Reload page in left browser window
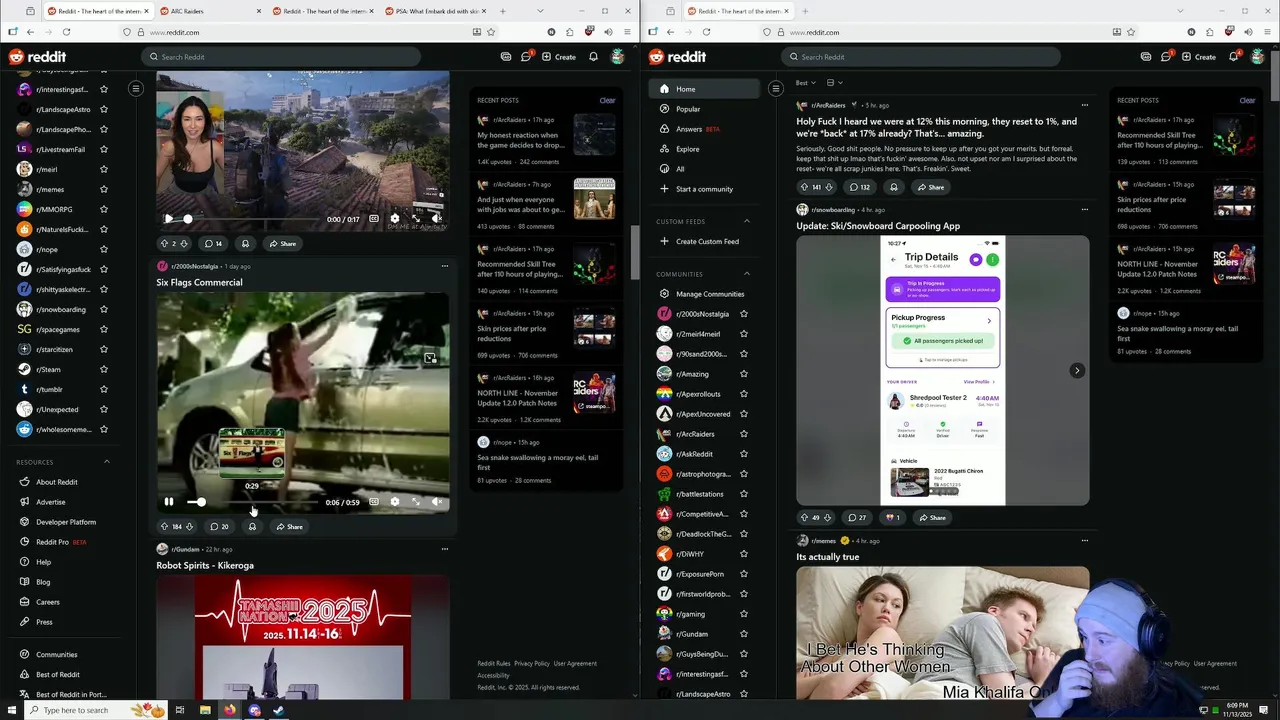Screen dimensions: 1280x720 click(x=67, y=32)
